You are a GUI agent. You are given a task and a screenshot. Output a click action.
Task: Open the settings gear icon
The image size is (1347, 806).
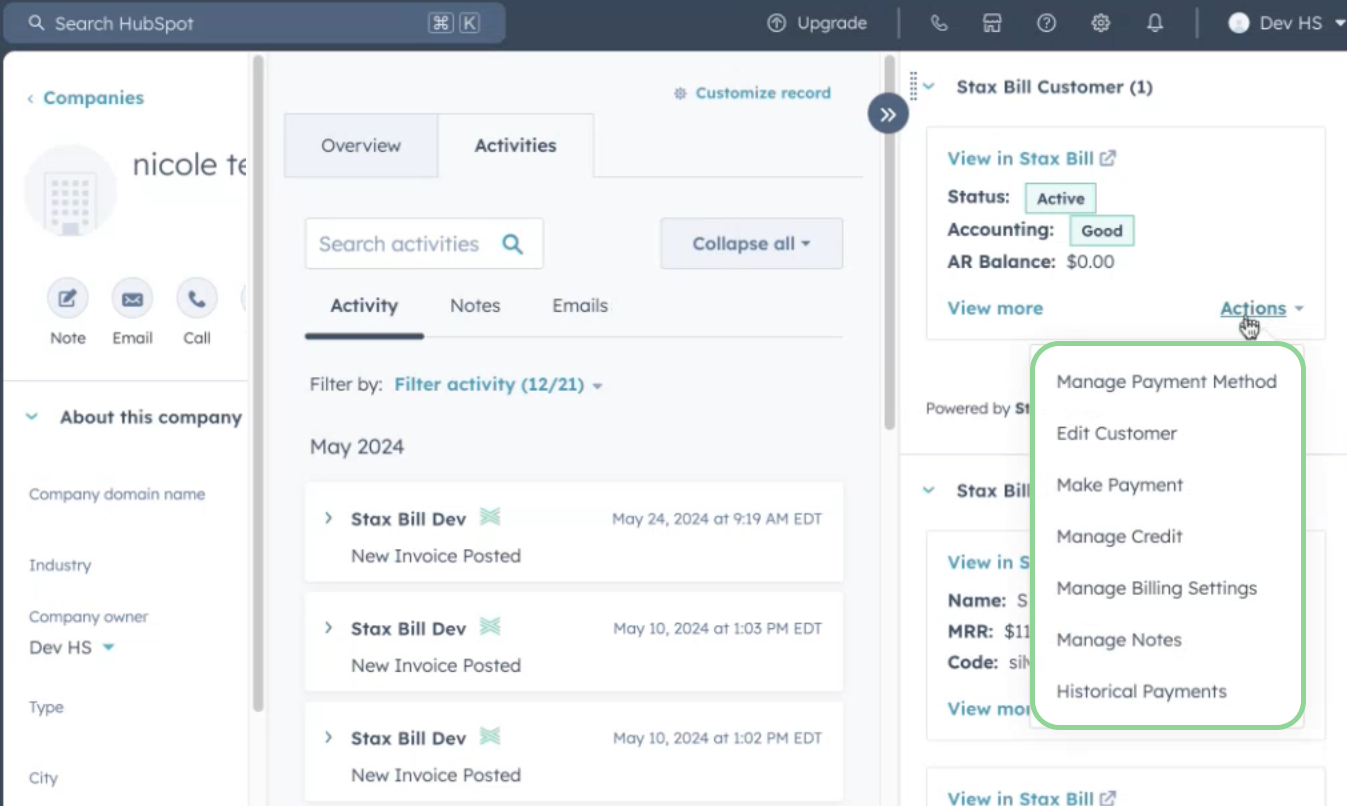1101,23
